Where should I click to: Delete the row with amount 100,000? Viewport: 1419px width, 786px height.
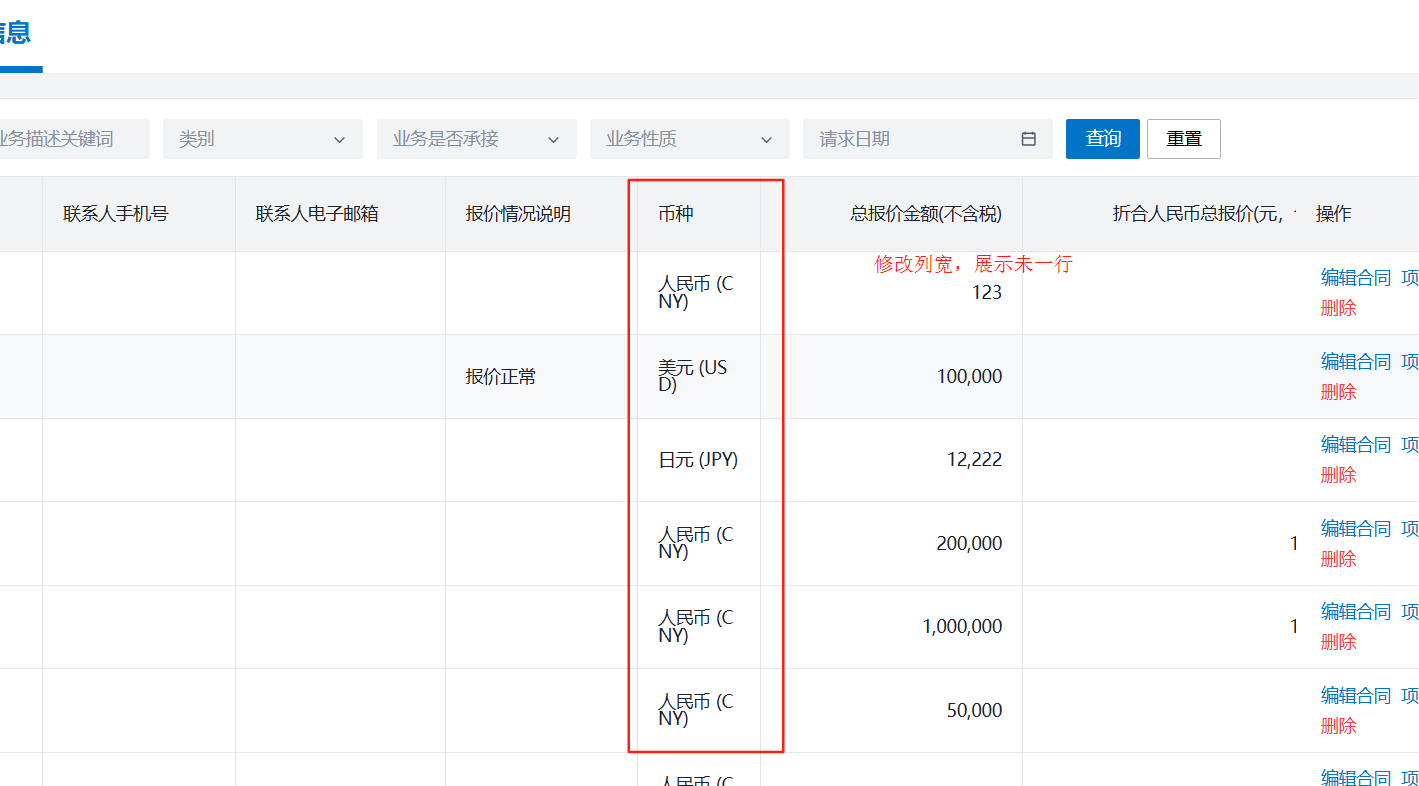(1338, 392)
